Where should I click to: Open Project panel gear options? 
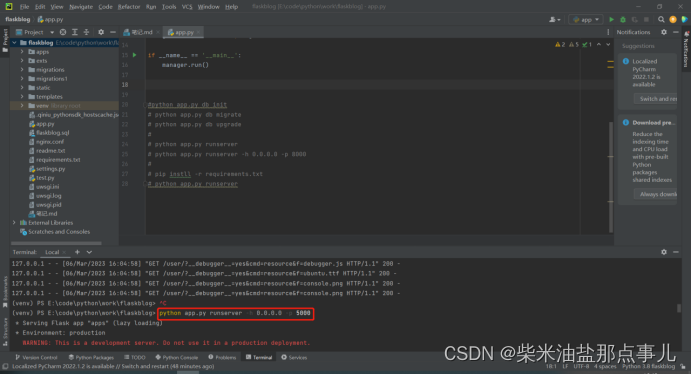point(101,32)
